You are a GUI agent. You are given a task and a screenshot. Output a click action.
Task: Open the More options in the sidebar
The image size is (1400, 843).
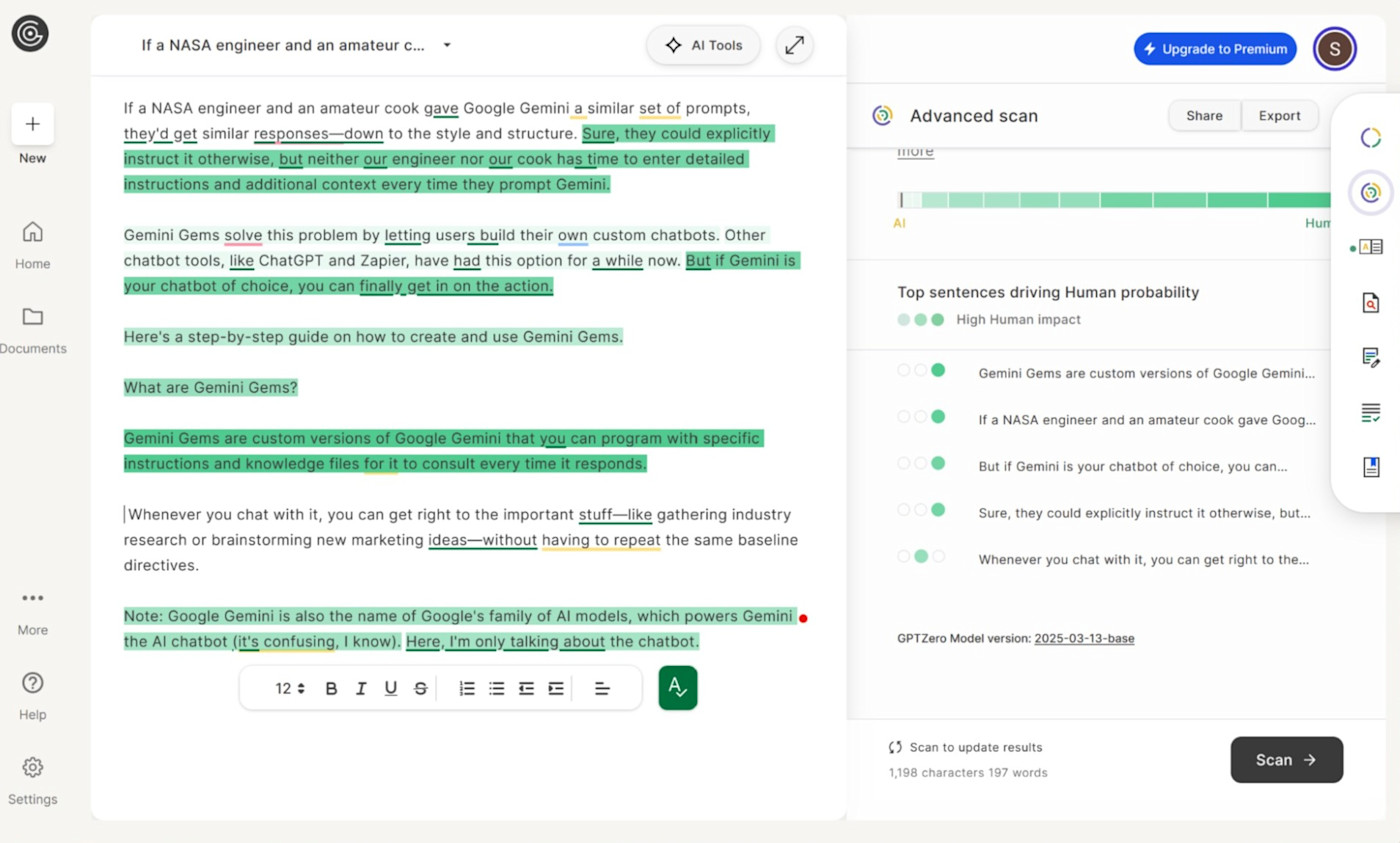33,612
